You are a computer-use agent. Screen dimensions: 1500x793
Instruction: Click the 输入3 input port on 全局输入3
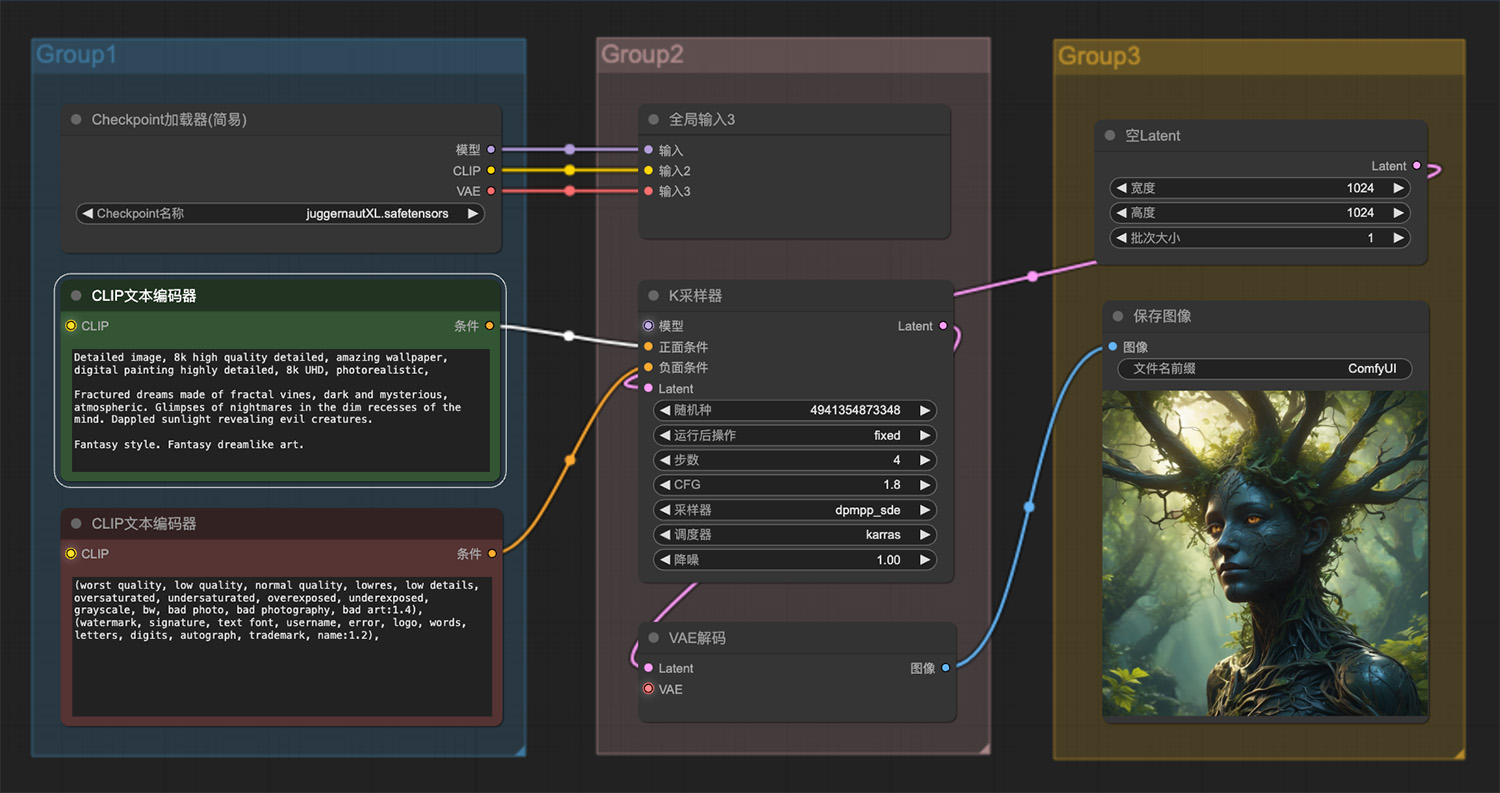click(x=648, y=191)
